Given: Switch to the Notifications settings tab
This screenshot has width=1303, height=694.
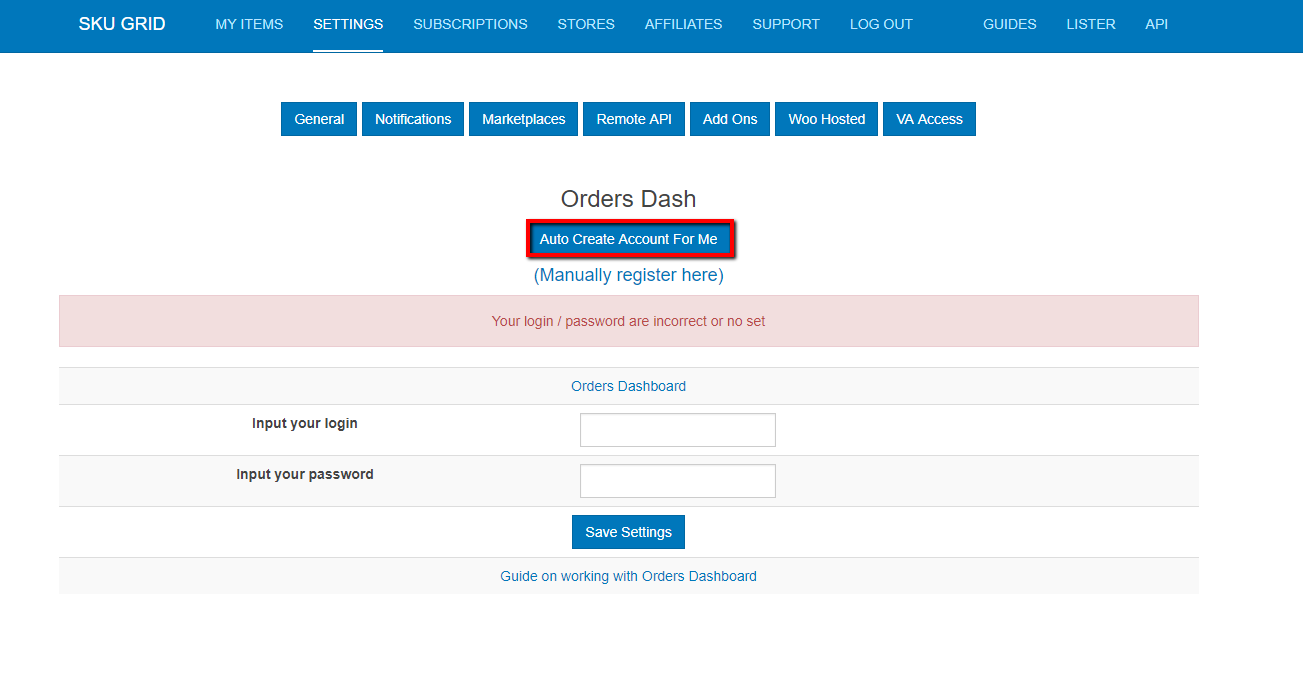Looking at the screenshot, I should coord(413,119).
